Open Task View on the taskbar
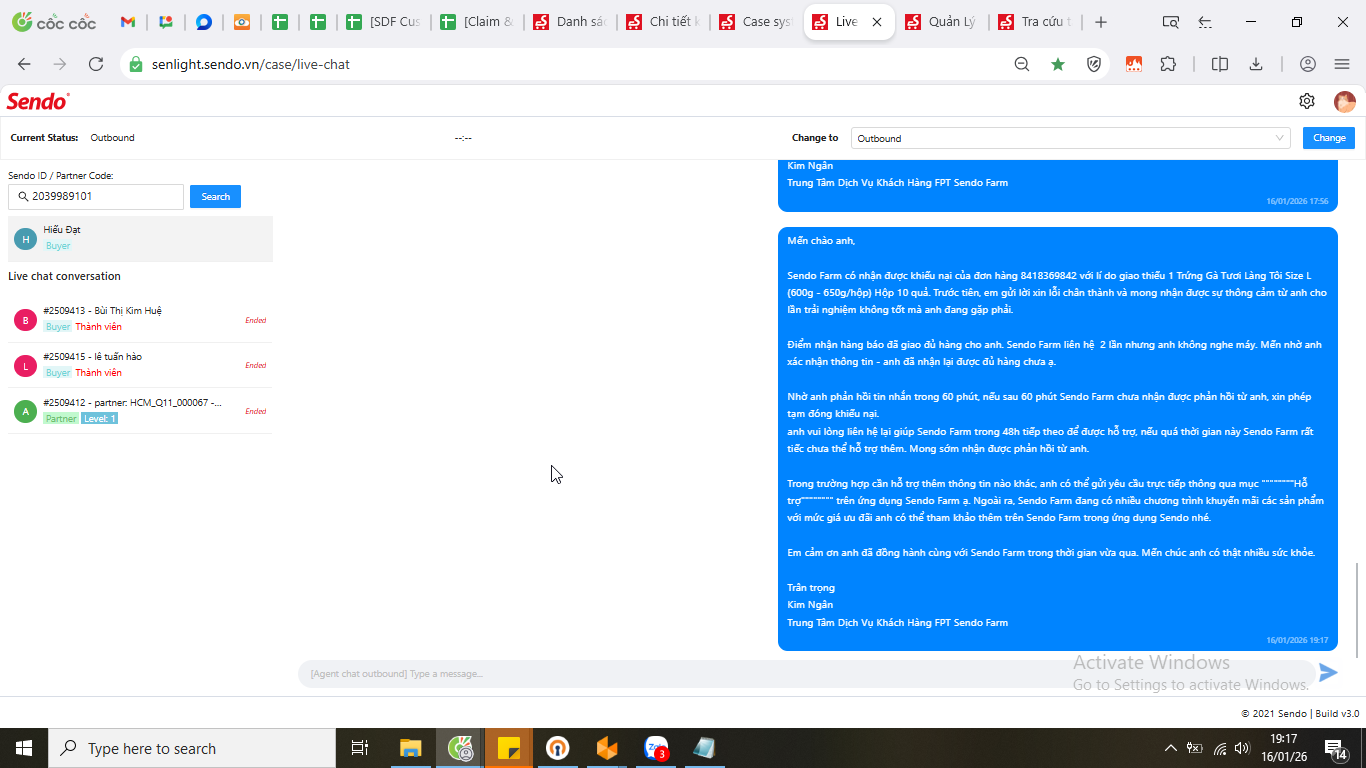This screenshot has width=1366, height=768. [x=360, y=748]
